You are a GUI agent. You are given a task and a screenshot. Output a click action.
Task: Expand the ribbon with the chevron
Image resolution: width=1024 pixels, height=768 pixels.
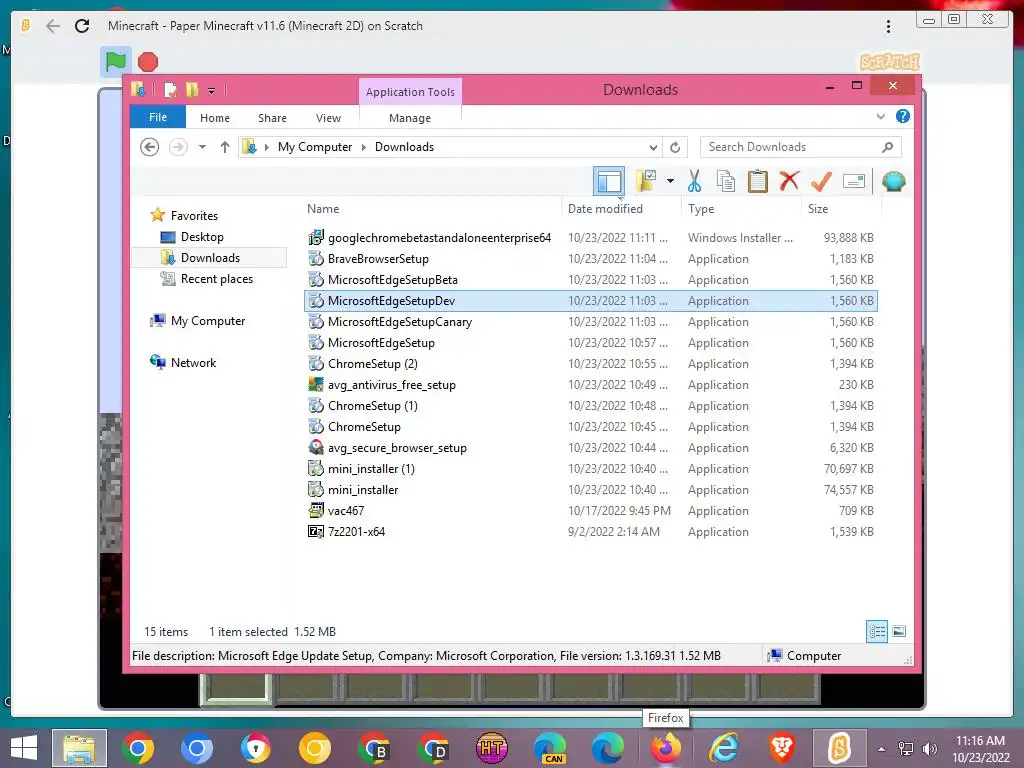880,116
